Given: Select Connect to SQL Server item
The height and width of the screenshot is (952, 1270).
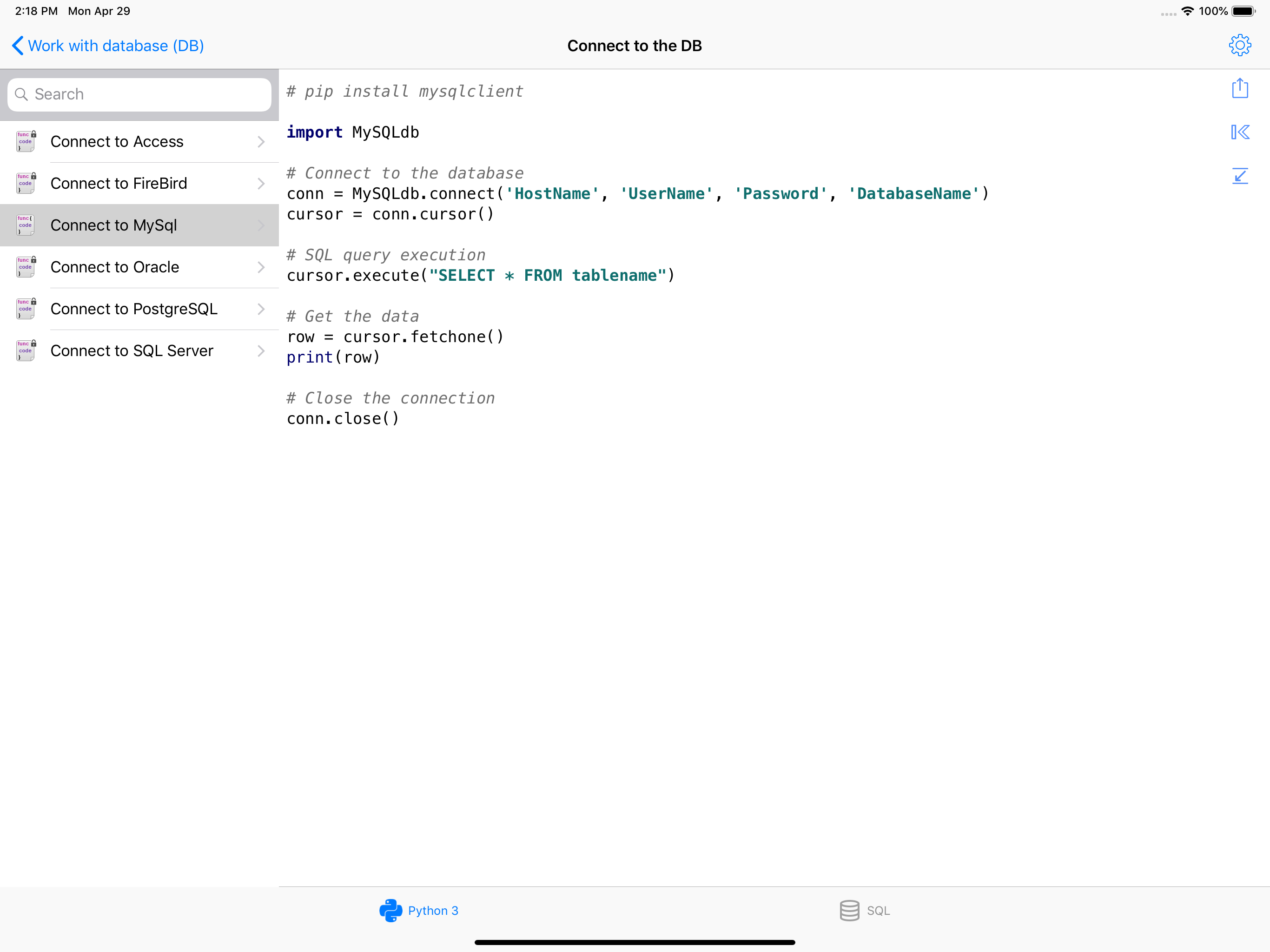Looking at the screenshot, I should pos(132,351).
